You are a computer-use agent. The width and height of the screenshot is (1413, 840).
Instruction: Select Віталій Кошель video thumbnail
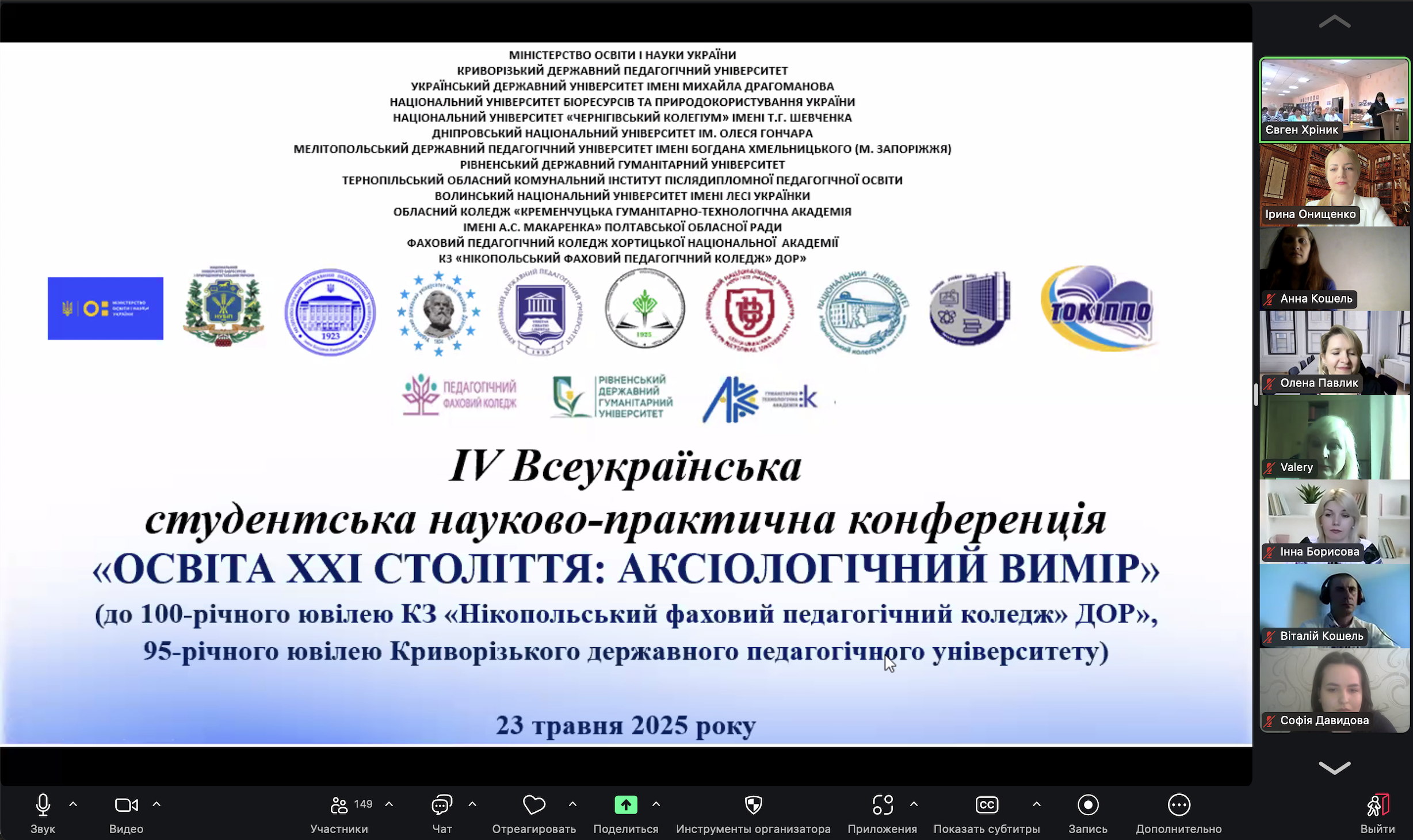pos(1334,606)
